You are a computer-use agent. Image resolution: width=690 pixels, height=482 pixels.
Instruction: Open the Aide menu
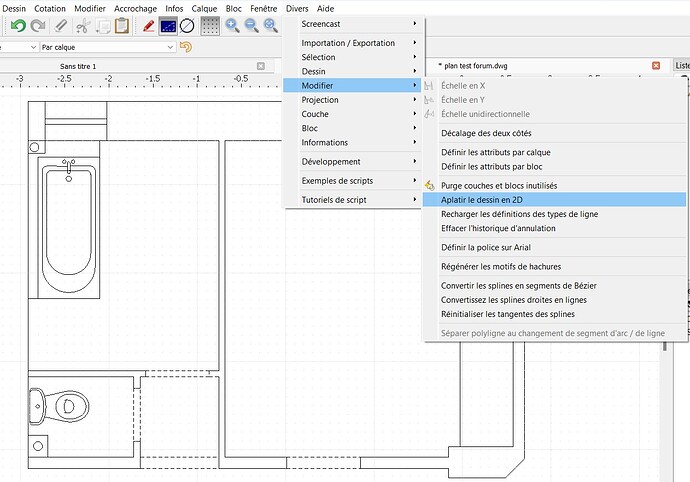(x=325, y=8)
